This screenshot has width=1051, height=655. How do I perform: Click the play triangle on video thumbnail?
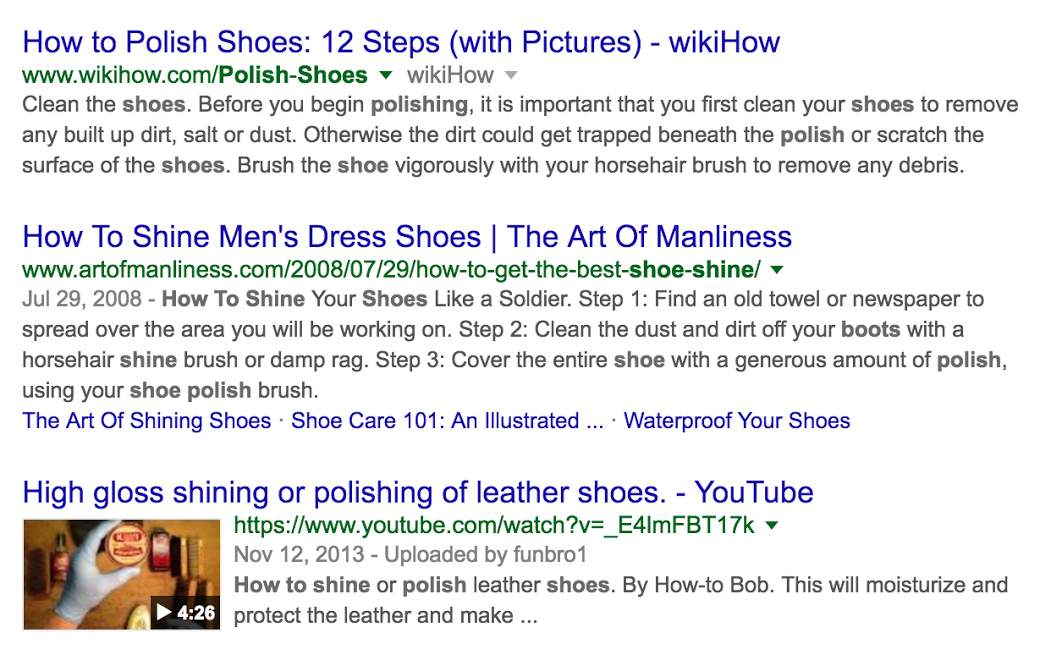(164, 612)
